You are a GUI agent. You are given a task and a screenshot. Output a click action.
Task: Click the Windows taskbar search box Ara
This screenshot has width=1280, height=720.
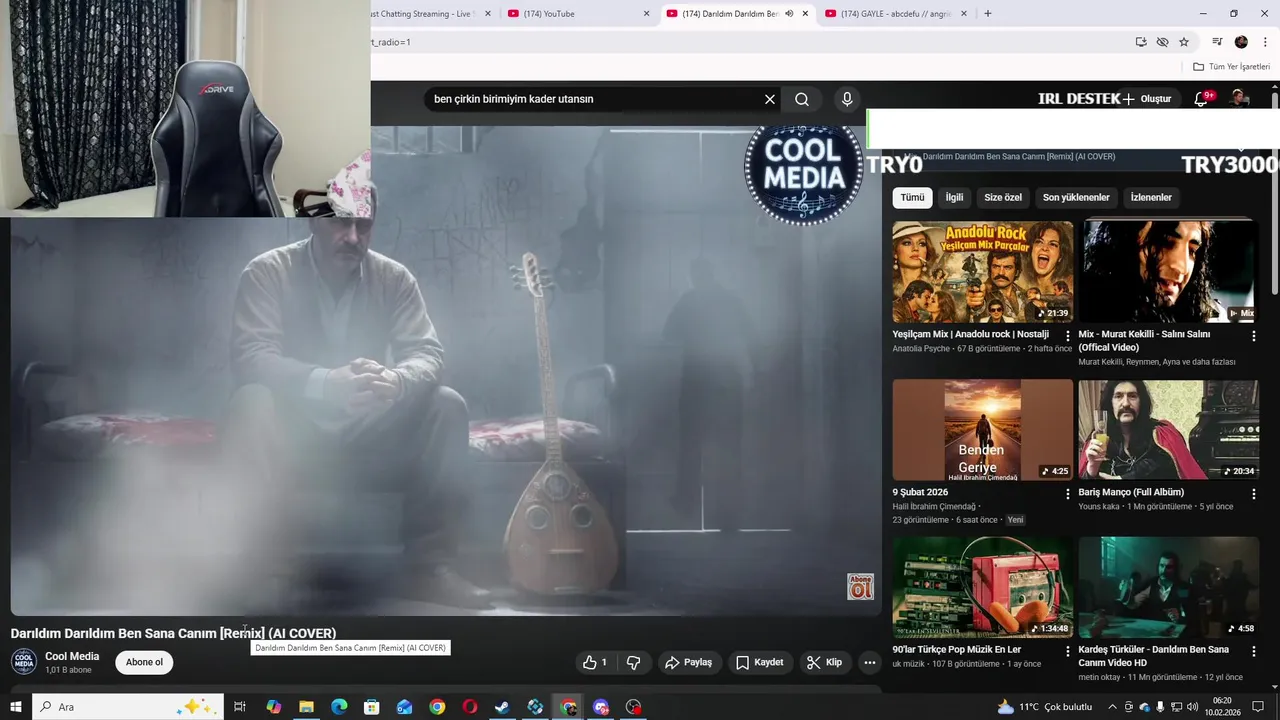point(128,707)
